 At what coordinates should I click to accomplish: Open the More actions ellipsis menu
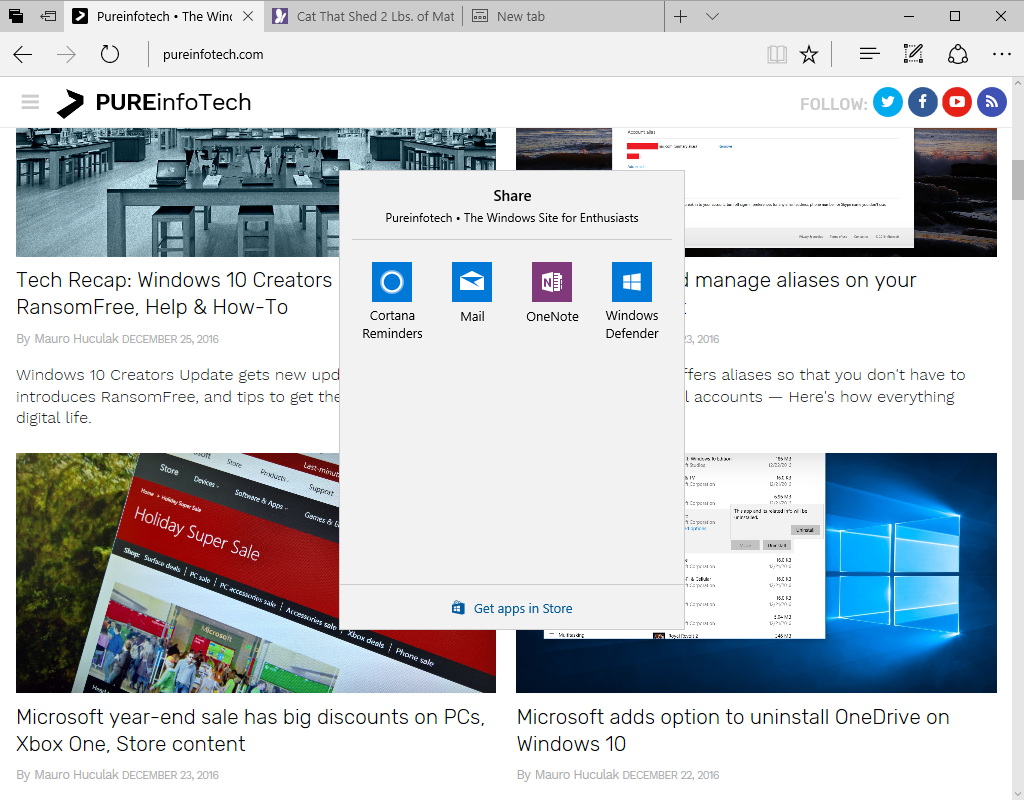1001,54
